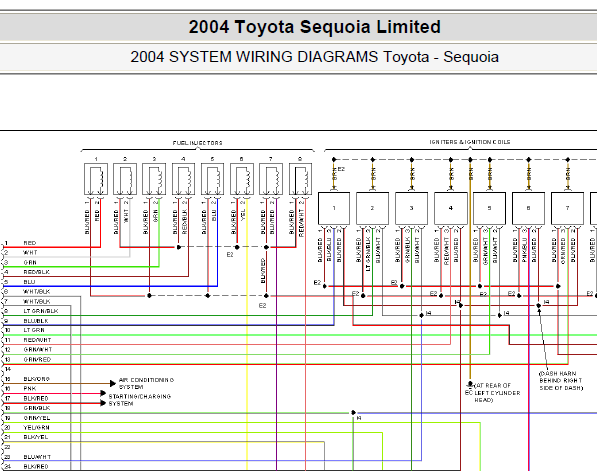Click fuel injector 7 coil symbol
This screenshot has height=471, width=597.
pos(271,179)
